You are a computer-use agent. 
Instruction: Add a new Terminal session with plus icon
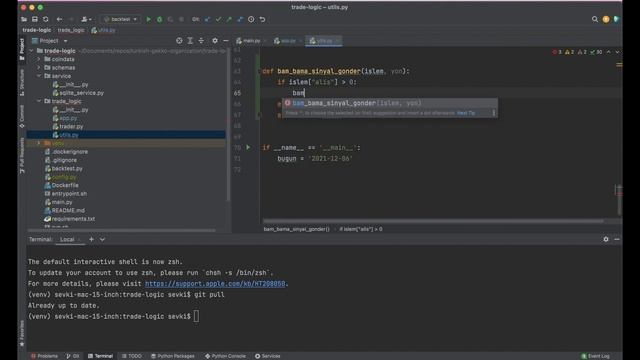point(91,239)
